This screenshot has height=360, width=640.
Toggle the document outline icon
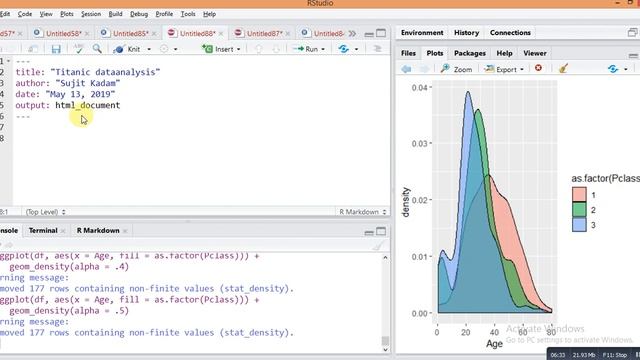pos(378,49)
